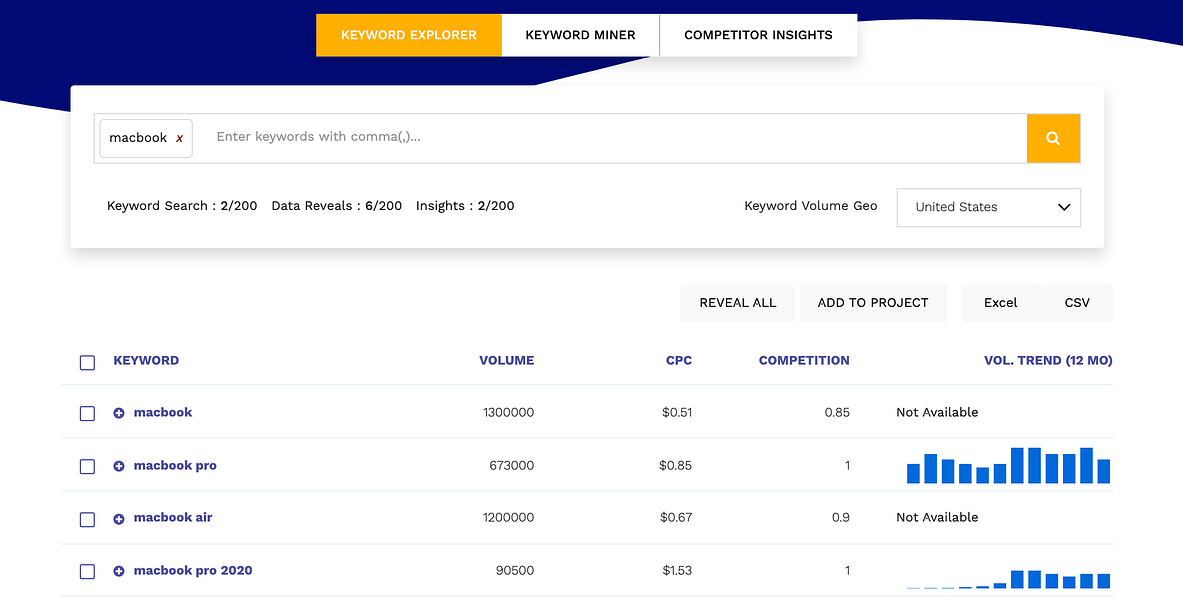Tick the select-all checkbox in header
The image size is (1183, 600).
point(88,362)
